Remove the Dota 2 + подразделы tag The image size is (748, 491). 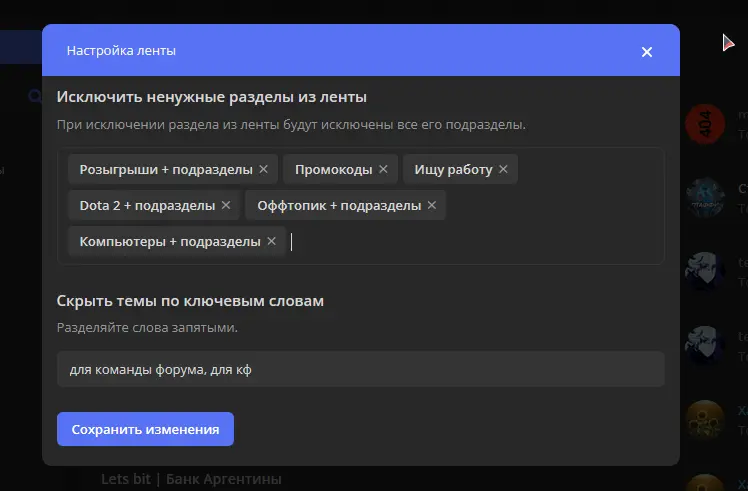(226, 205)
